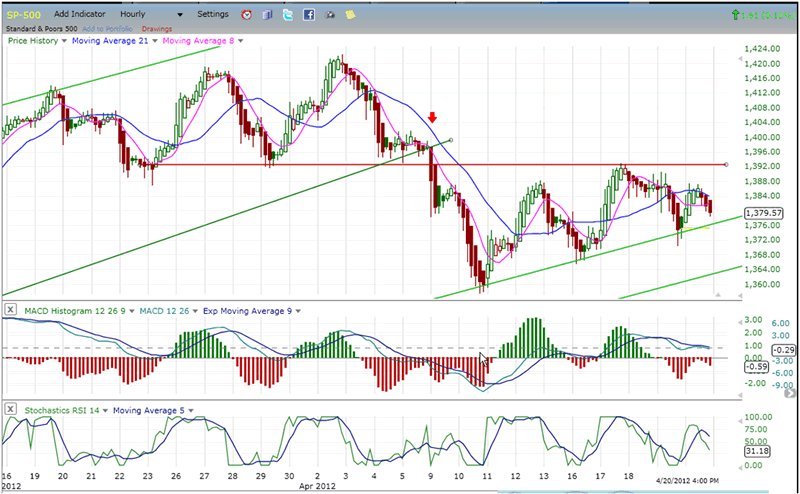The width and height of the screenshot is (800, 494).
Task: Click the Twitter share icon
Action: click(x=288, y=16)
